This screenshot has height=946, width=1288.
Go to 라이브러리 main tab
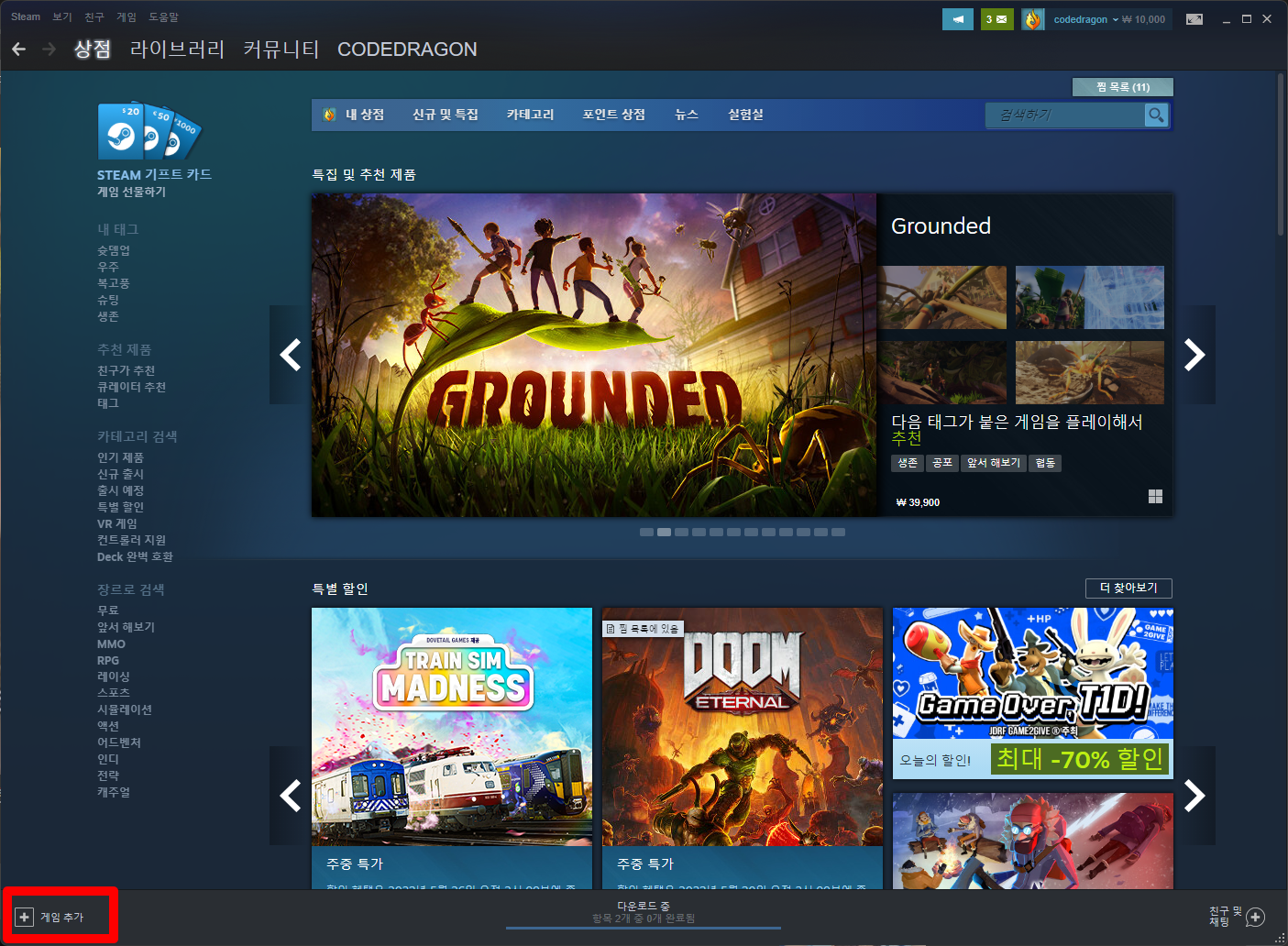pos(177,49)
